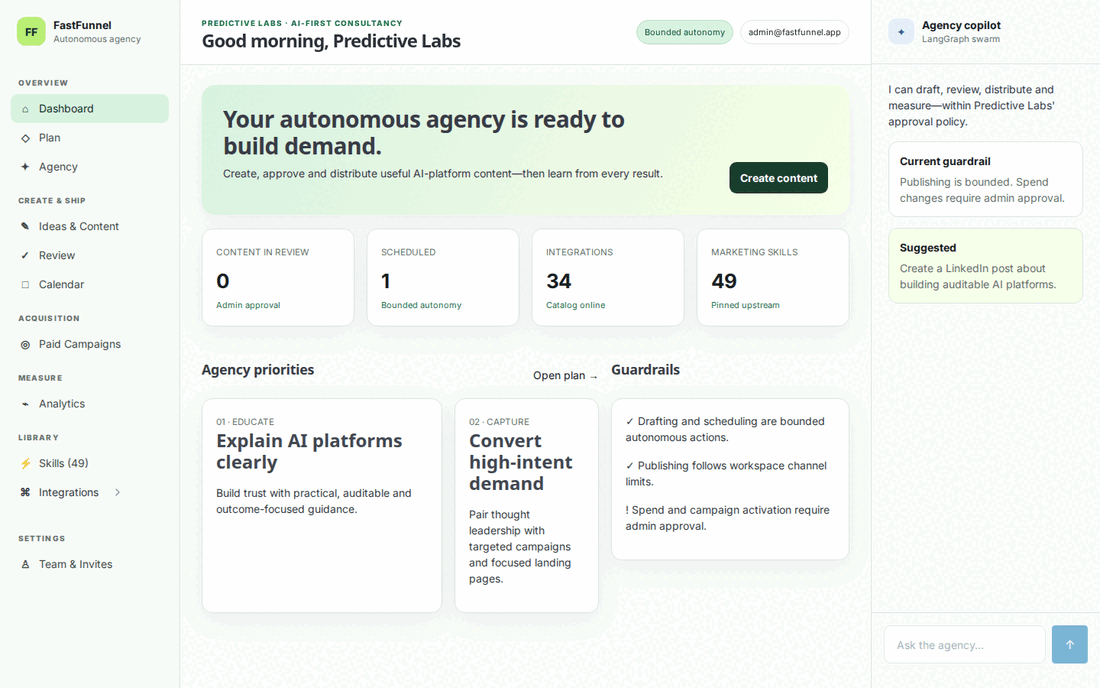The height and width of the screenshot is (688, 1100).
Task: Open the Scheduled stat card
Action: (x=443, y=278)
